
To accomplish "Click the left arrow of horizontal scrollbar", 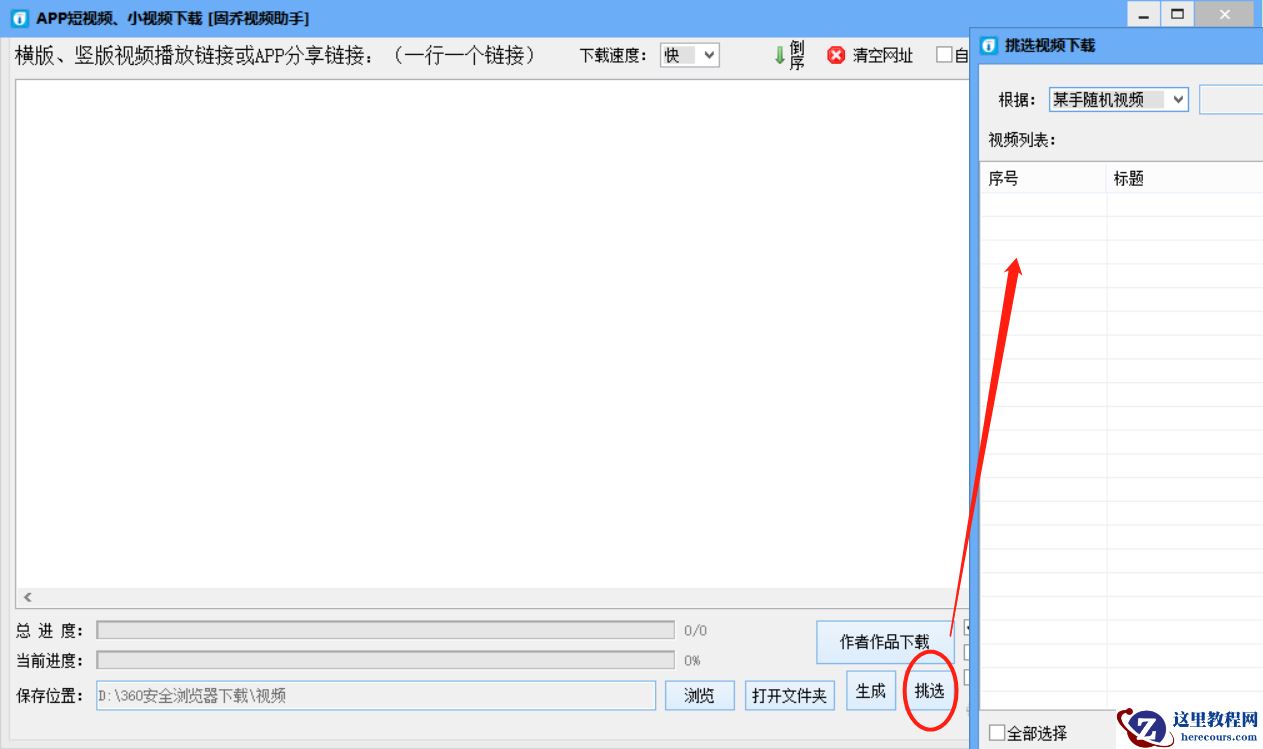I will pos(27,597).
